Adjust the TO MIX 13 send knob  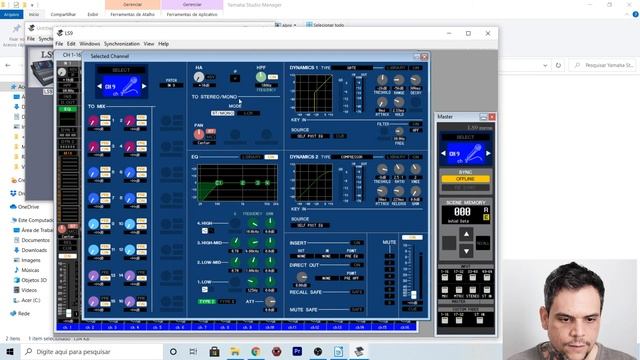[93, 276]
